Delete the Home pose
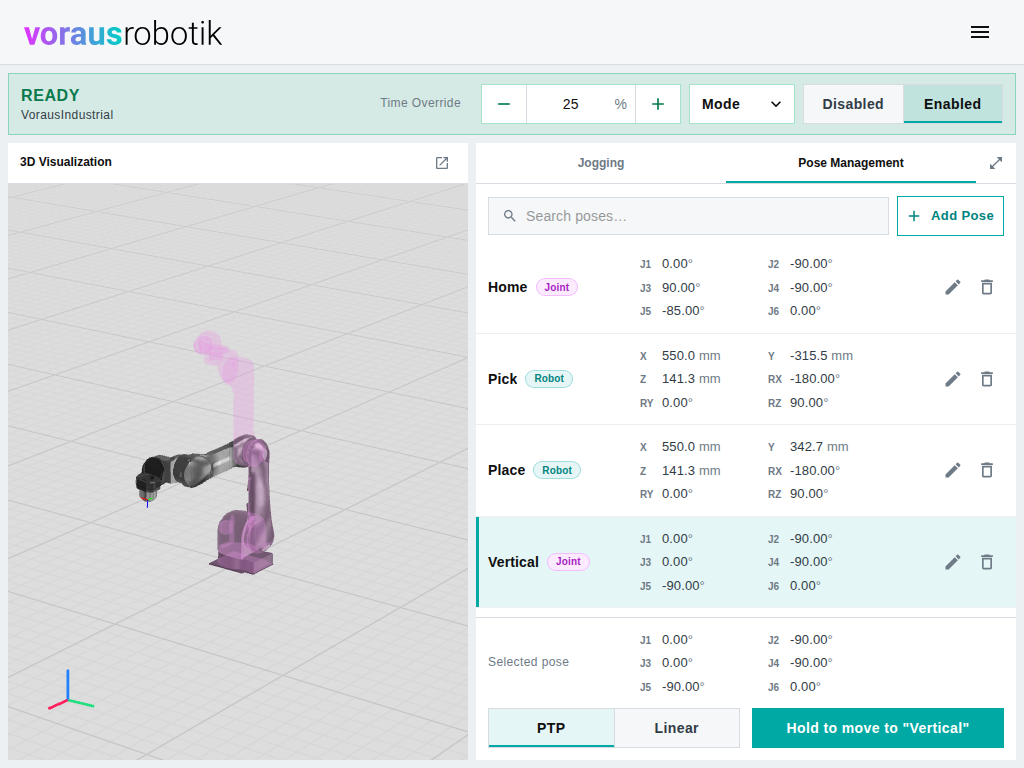1024x768 pixels. click(987, 287)
